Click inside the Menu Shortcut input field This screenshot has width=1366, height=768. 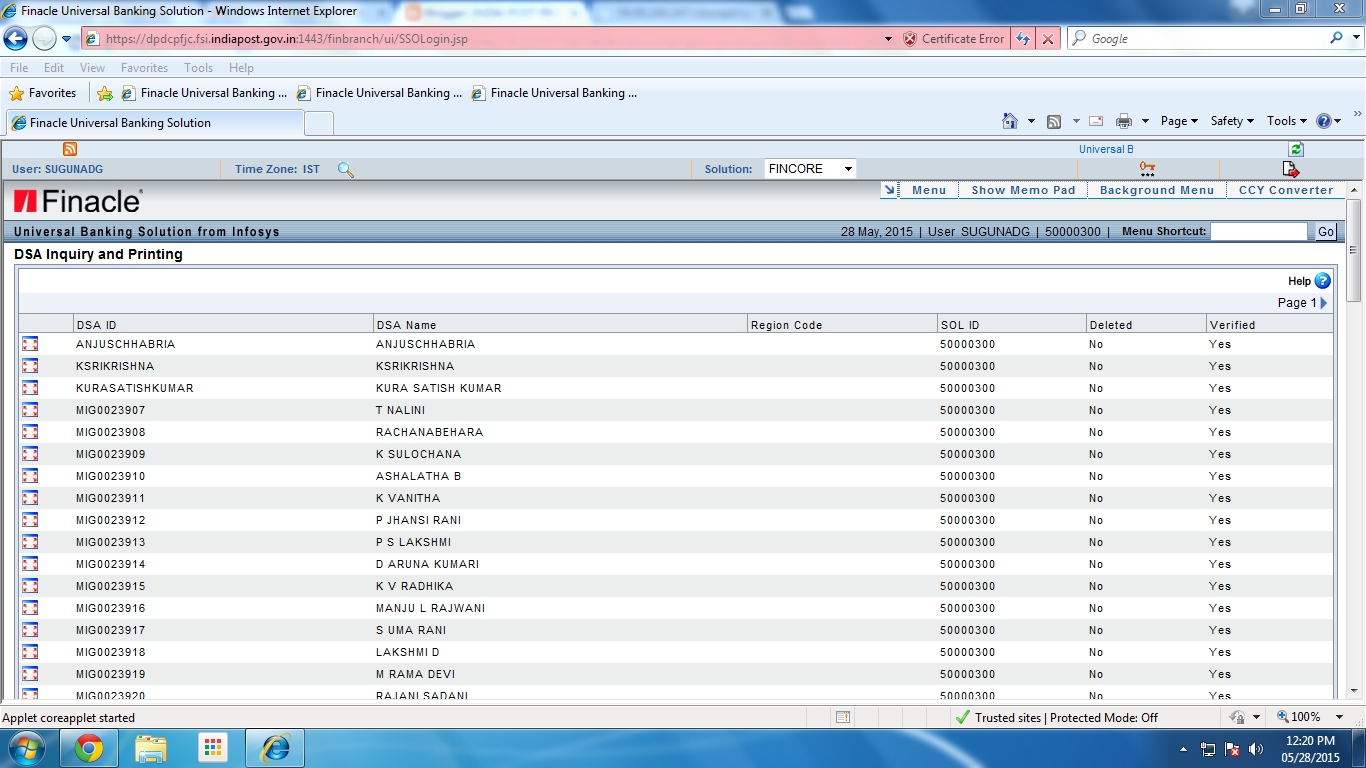(1258, 231)
